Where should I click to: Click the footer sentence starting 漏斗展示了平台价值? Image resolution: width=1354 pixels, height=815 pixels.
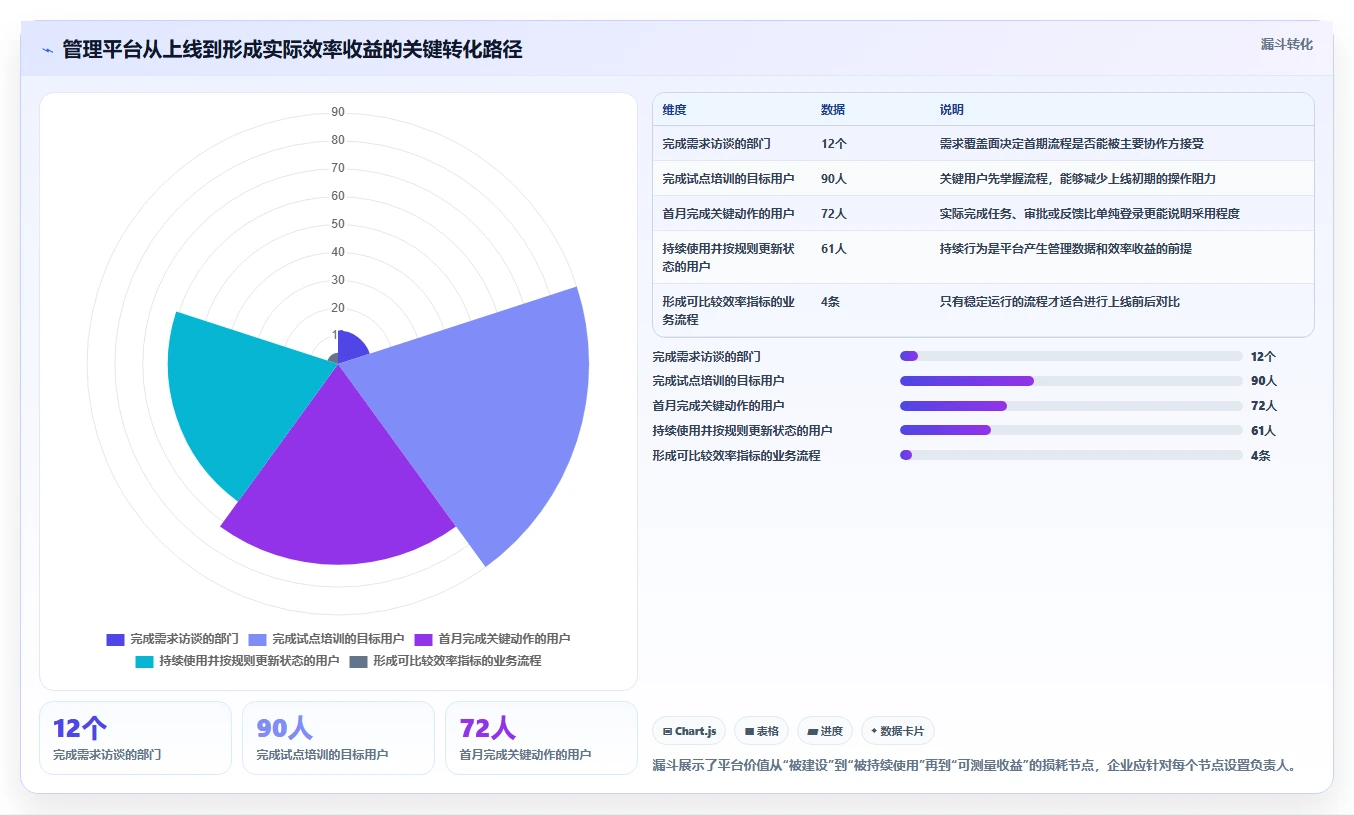(975, 766)
